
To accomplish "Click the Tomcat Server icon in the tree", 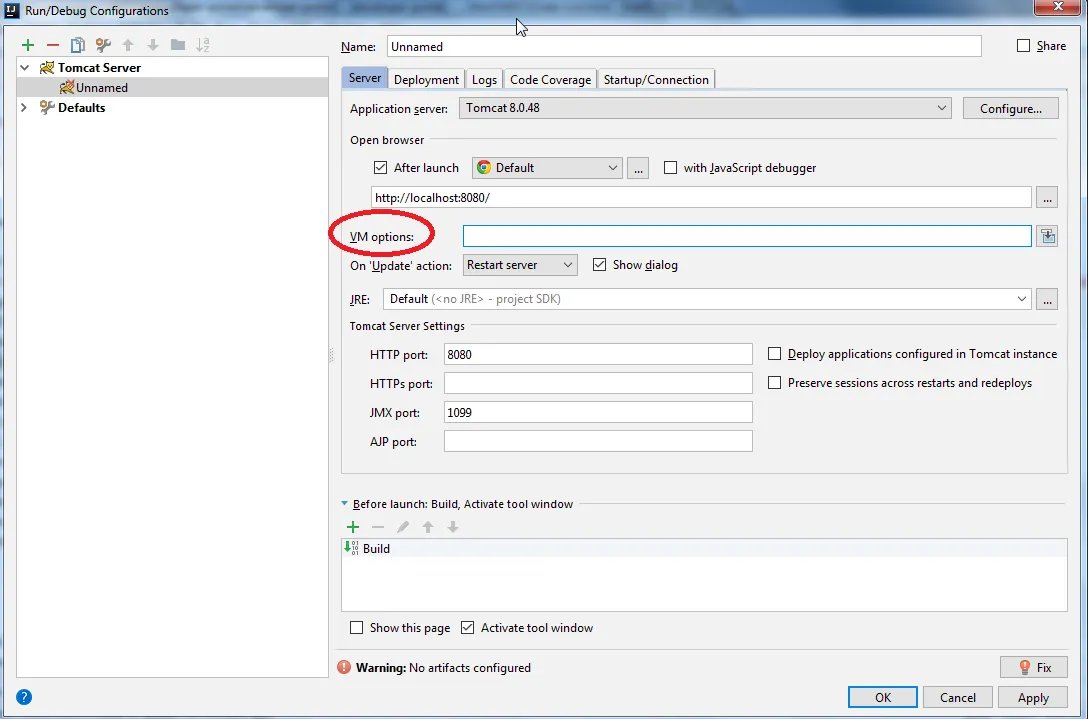I will (x=46, y=67).
